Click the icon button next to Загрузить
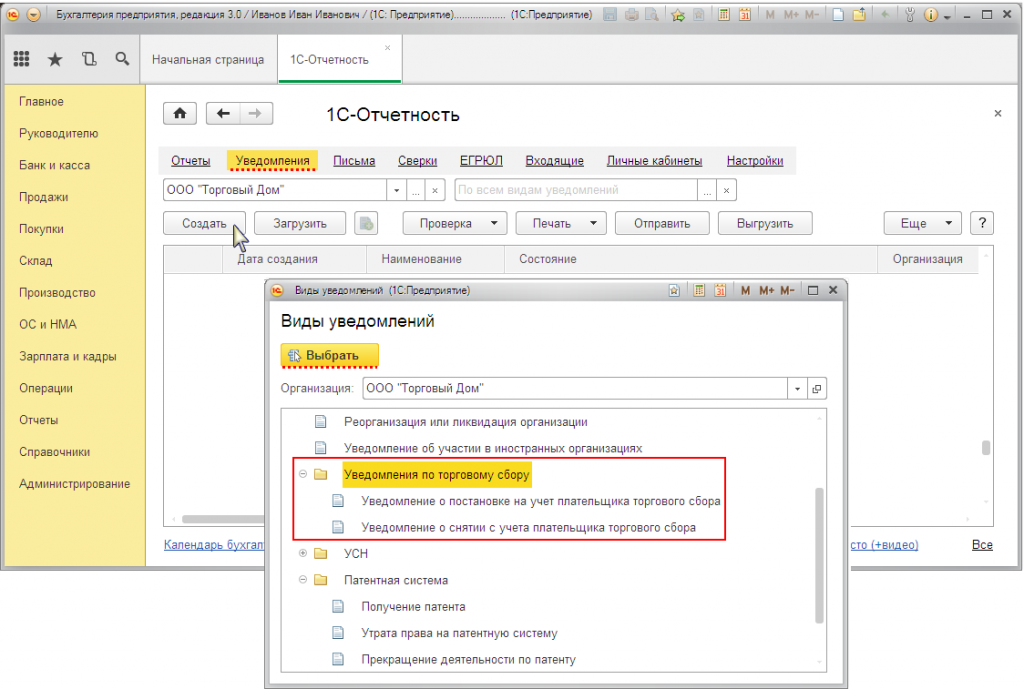The width and height of the screenshot is (1024, 689). point(366,223)
